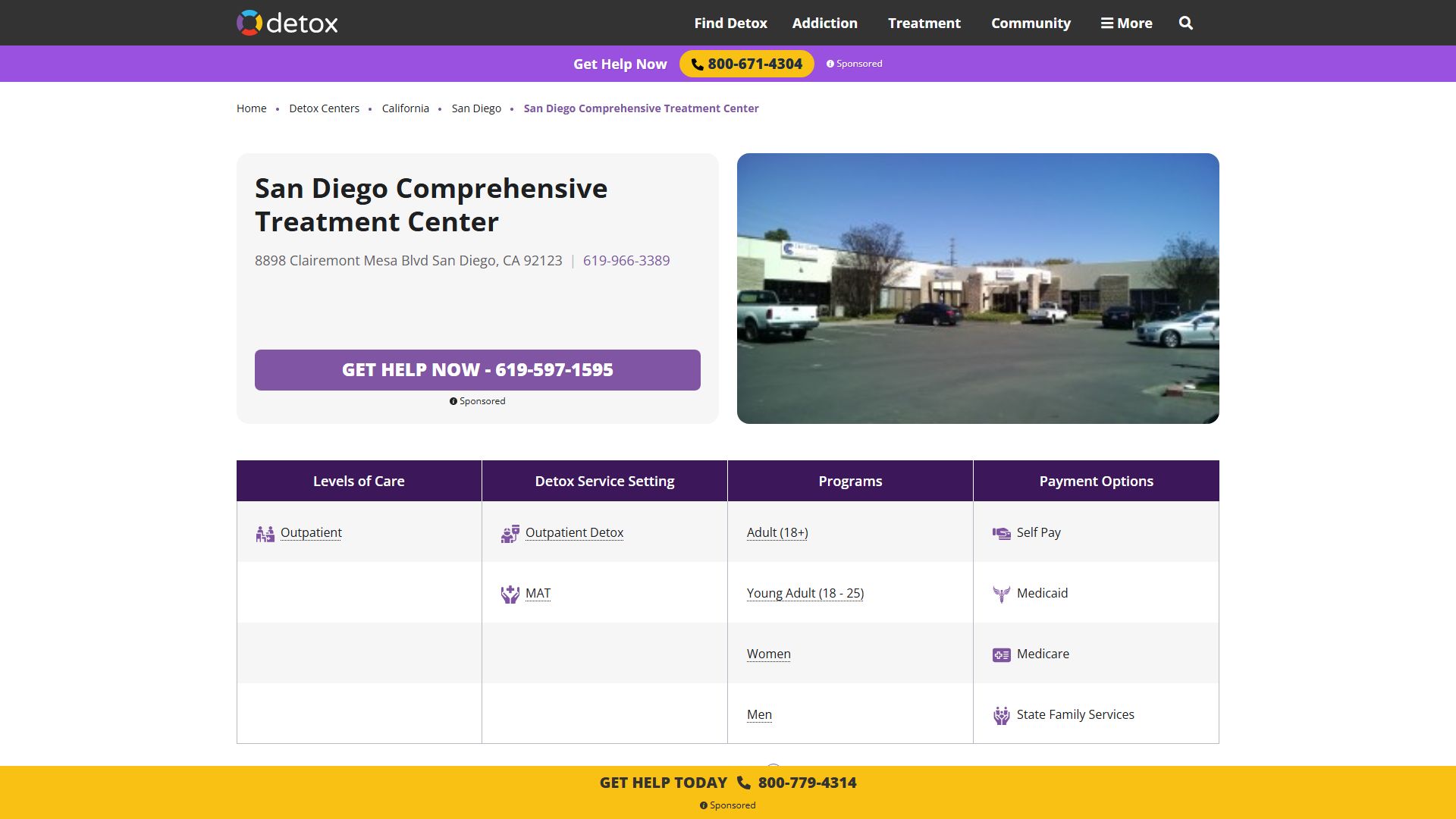
Task: Click the Medicare card icon
Action: click(1002, 654)
